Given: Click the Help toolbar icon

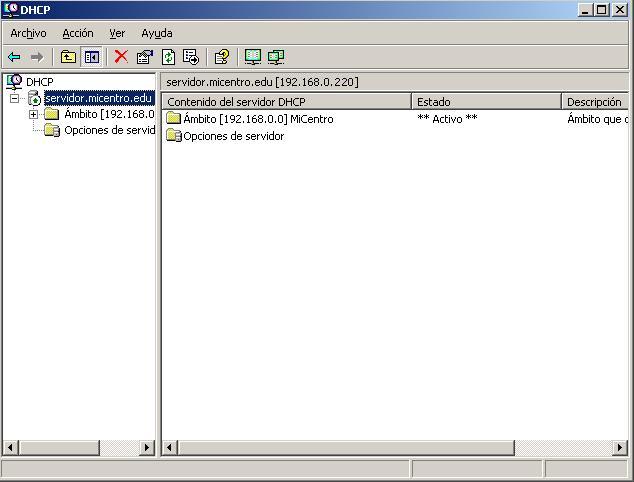Looking at the screenshot, I should tap(222, 57).
